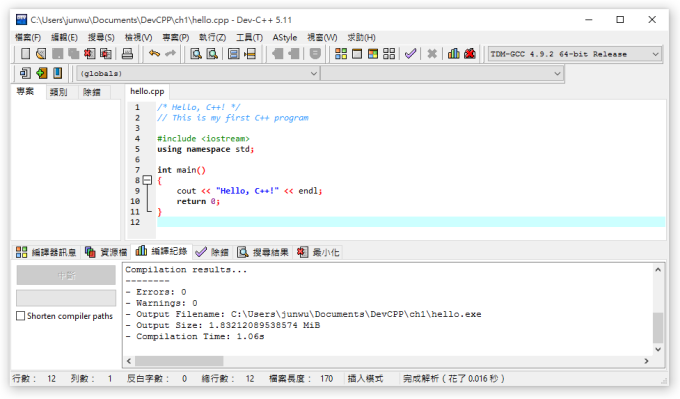
Task: Click the Close All files toolbar icon
Action: 105,54
